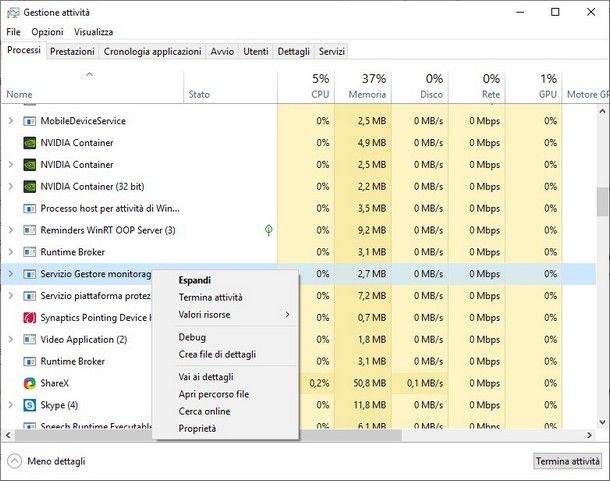Select the ShareX process row name
This screenshot has width=610, height=481.
click(54, 383)
